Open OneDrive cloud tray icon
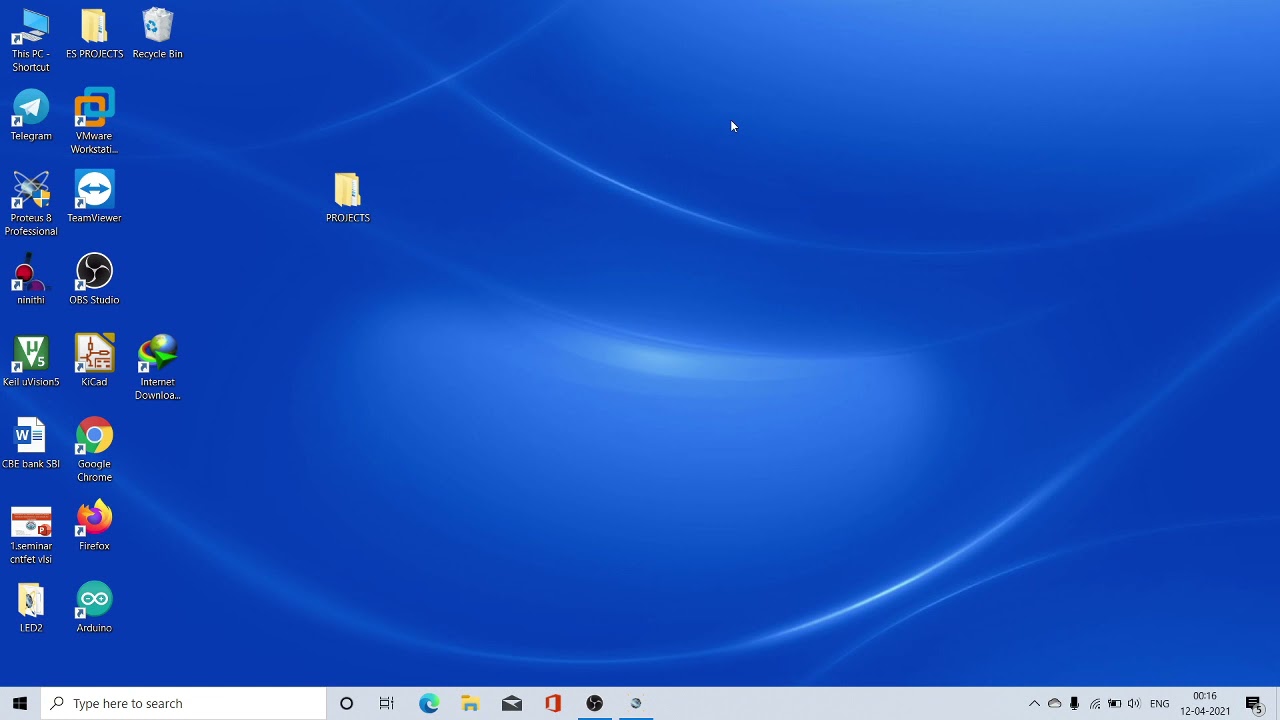This screenshot has width=1280, height=720. click(1054, 703)
